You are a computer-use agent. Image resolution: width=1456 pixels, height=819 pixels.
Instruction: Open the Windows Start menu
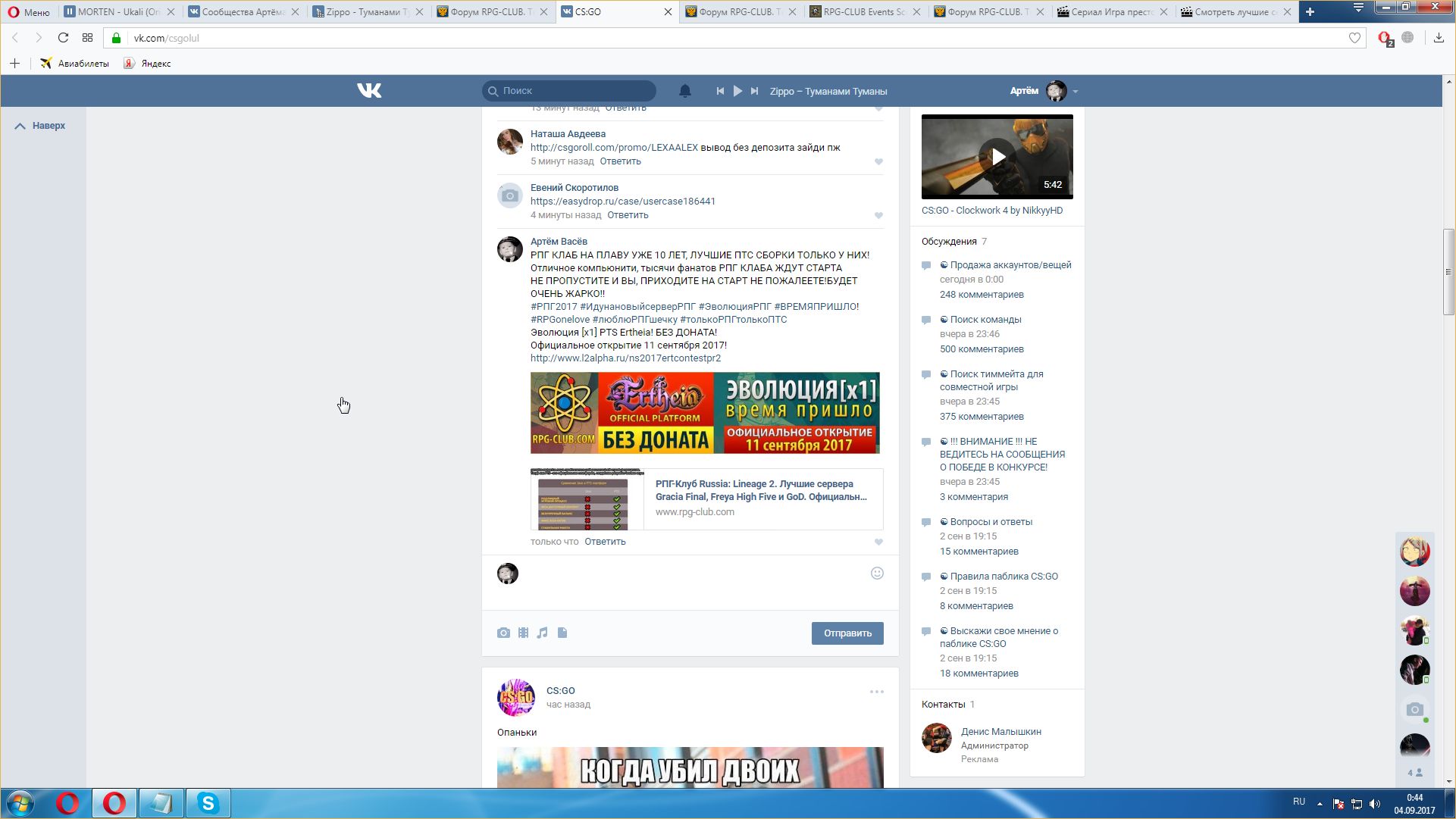20,803
